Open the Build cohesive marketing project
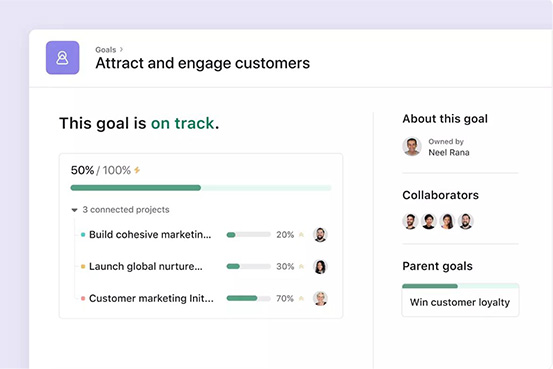 pyautogui.click(x=150, y=235)
